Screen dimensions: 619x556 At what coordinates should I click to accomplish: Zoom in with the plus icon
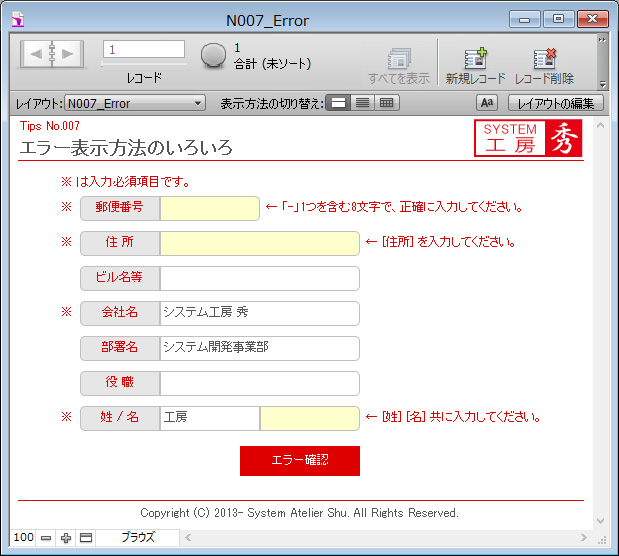point(66,538)
